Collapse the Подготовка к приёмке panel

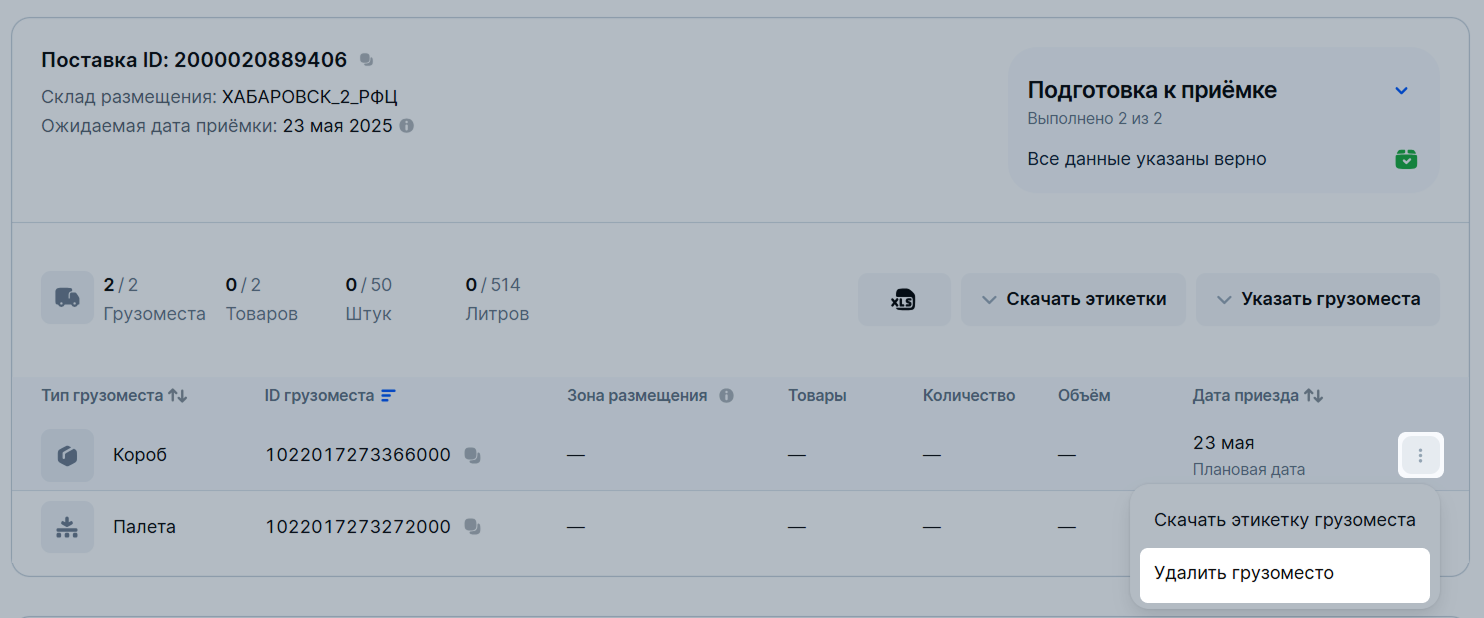(x=1401, y=90)
